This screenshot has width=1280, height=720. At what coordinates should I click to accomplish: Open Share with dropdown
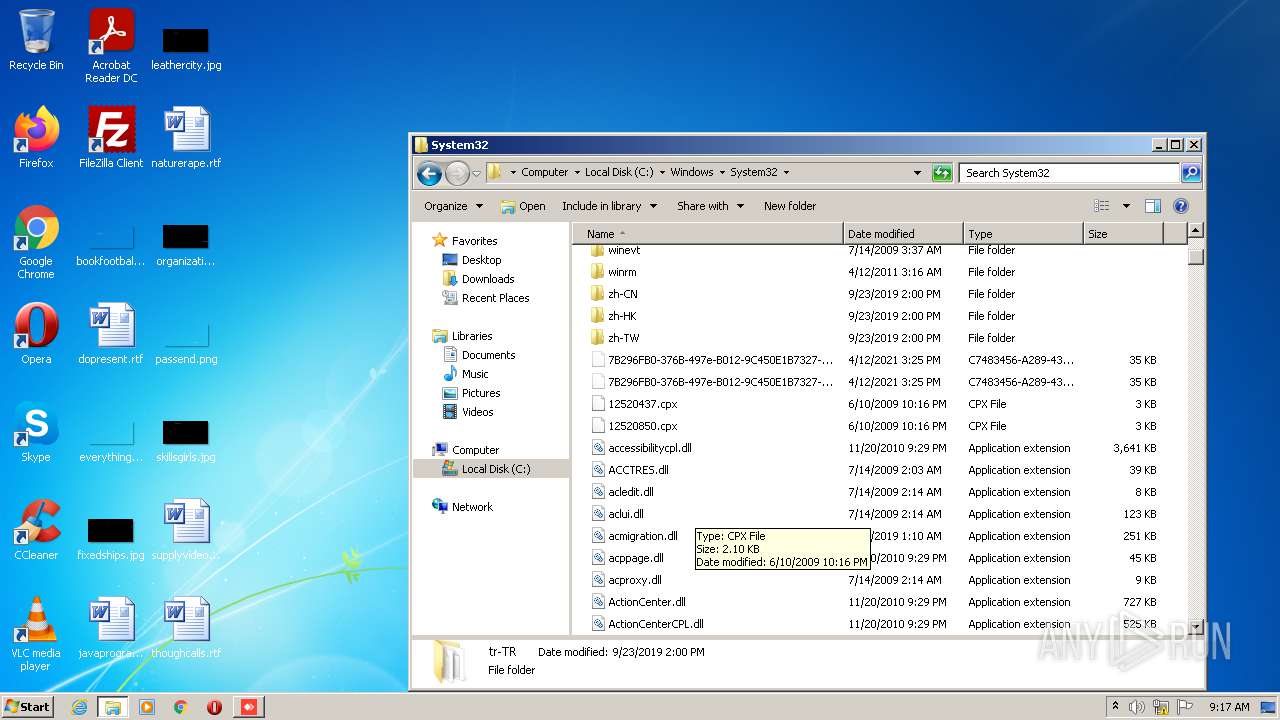point(710,206)
